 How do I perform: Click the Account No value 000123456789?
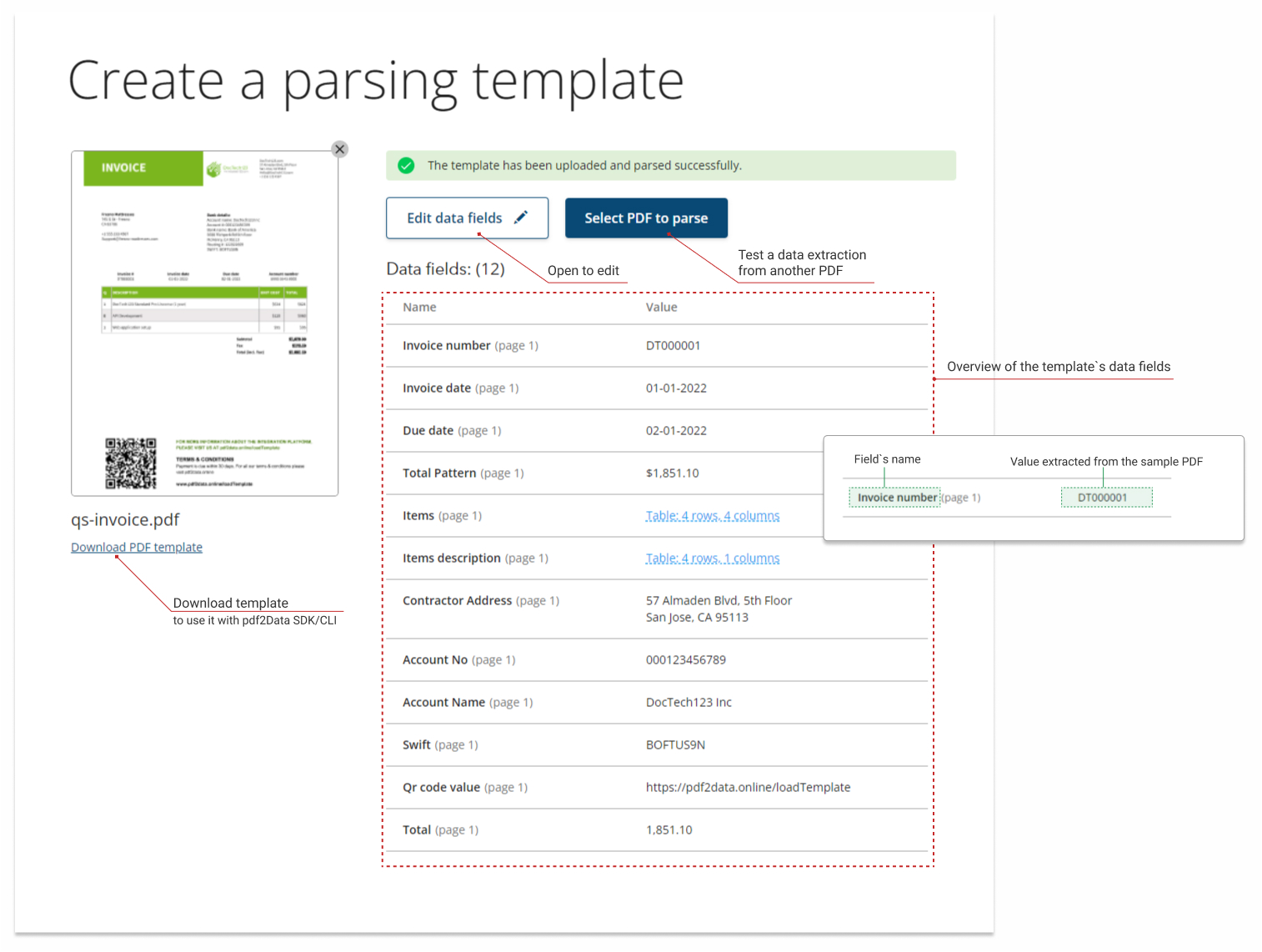click(685, 660)
